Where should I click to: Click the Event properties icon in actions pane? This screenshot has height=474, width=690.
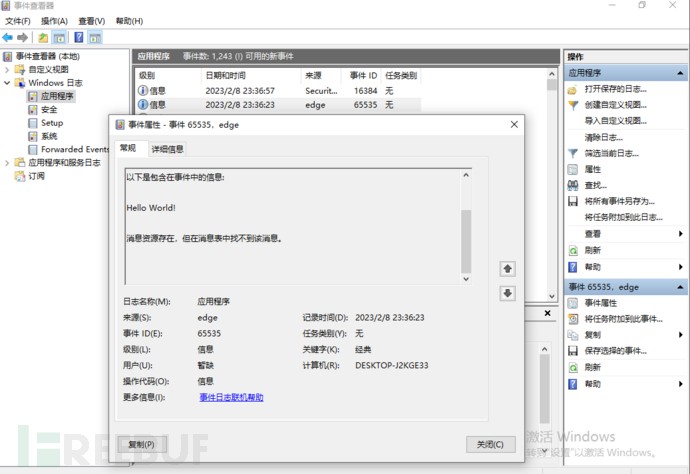[x=573, y=303]
